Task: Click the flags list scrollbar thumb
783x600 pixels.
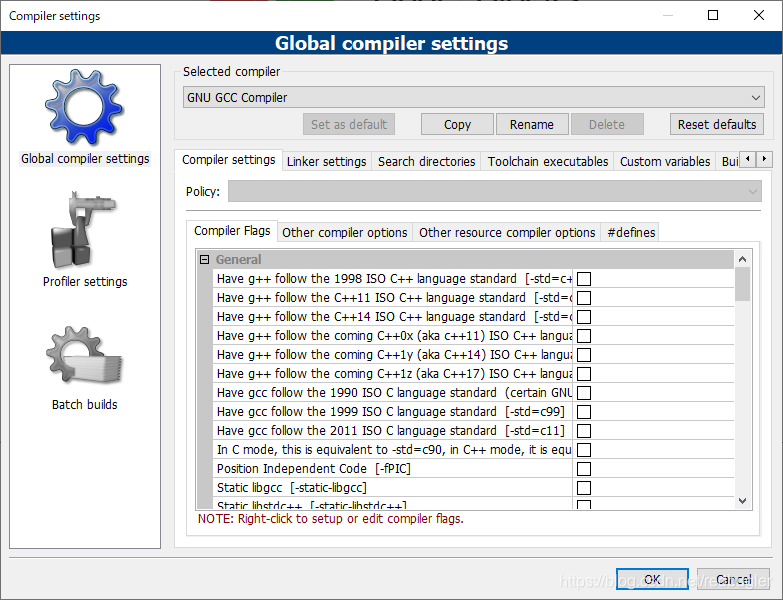Action: 742,284
